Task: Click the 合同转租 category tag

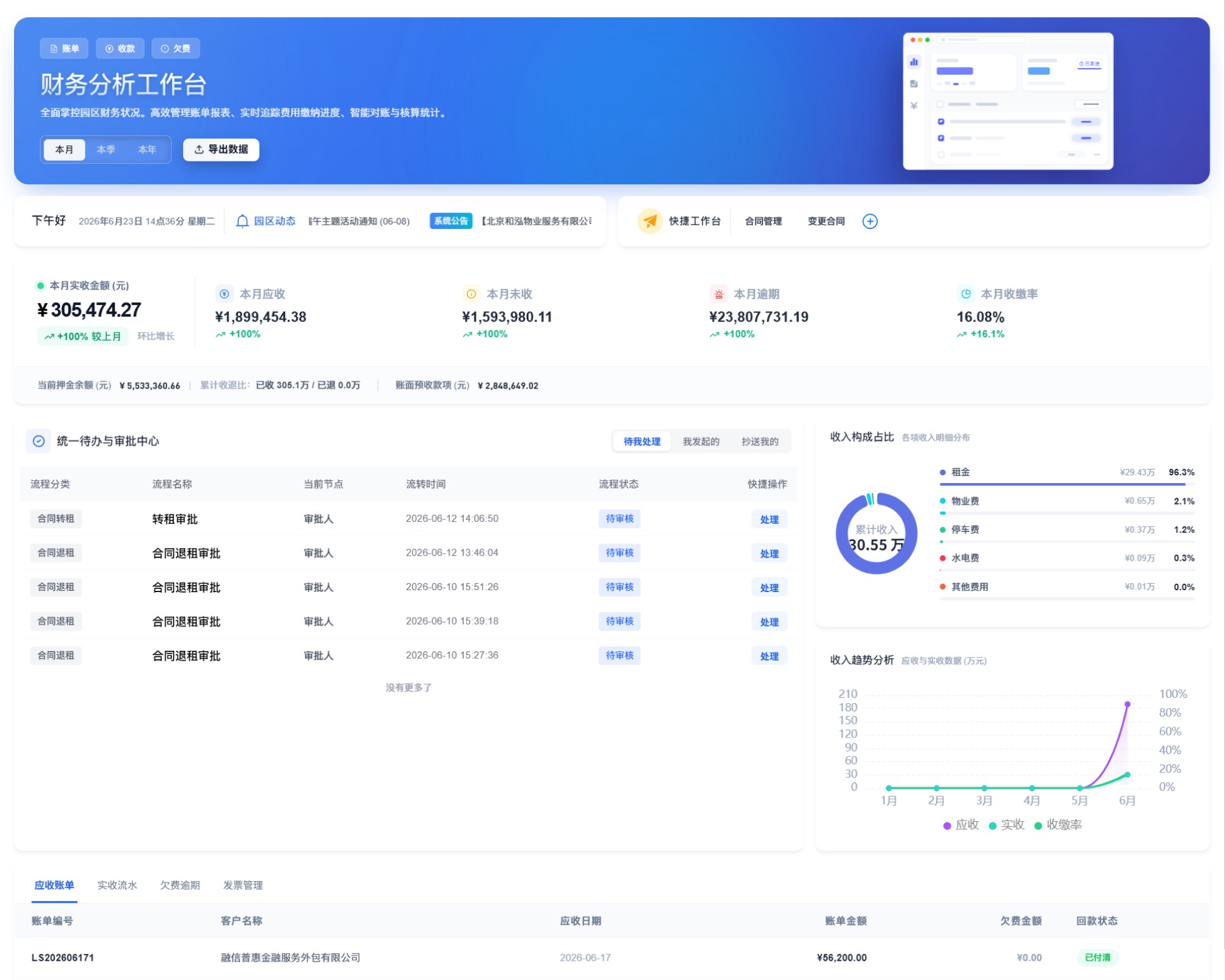Action: tap(56, 519)
